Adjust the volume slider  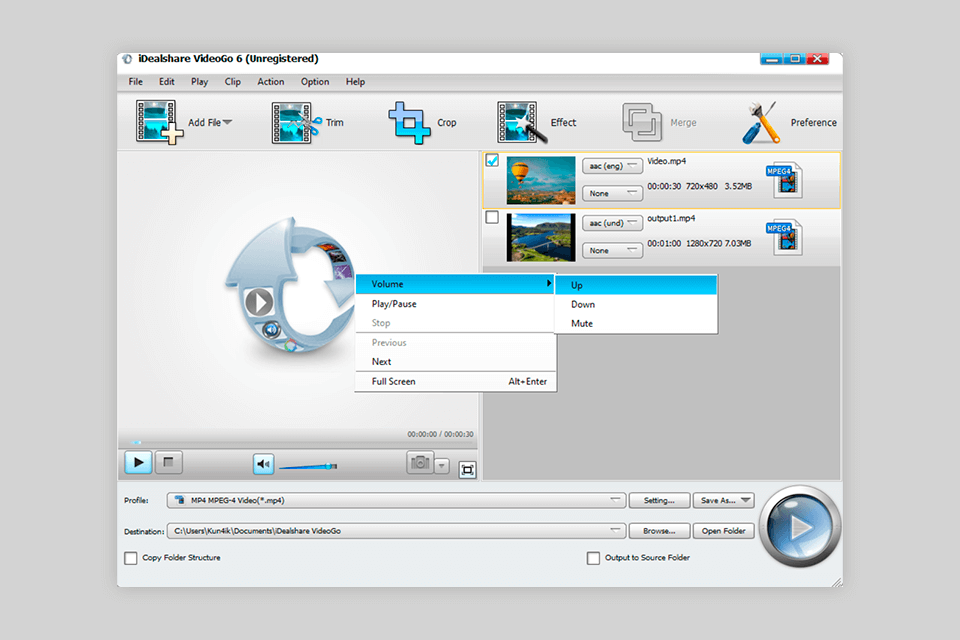click(308, 467)
